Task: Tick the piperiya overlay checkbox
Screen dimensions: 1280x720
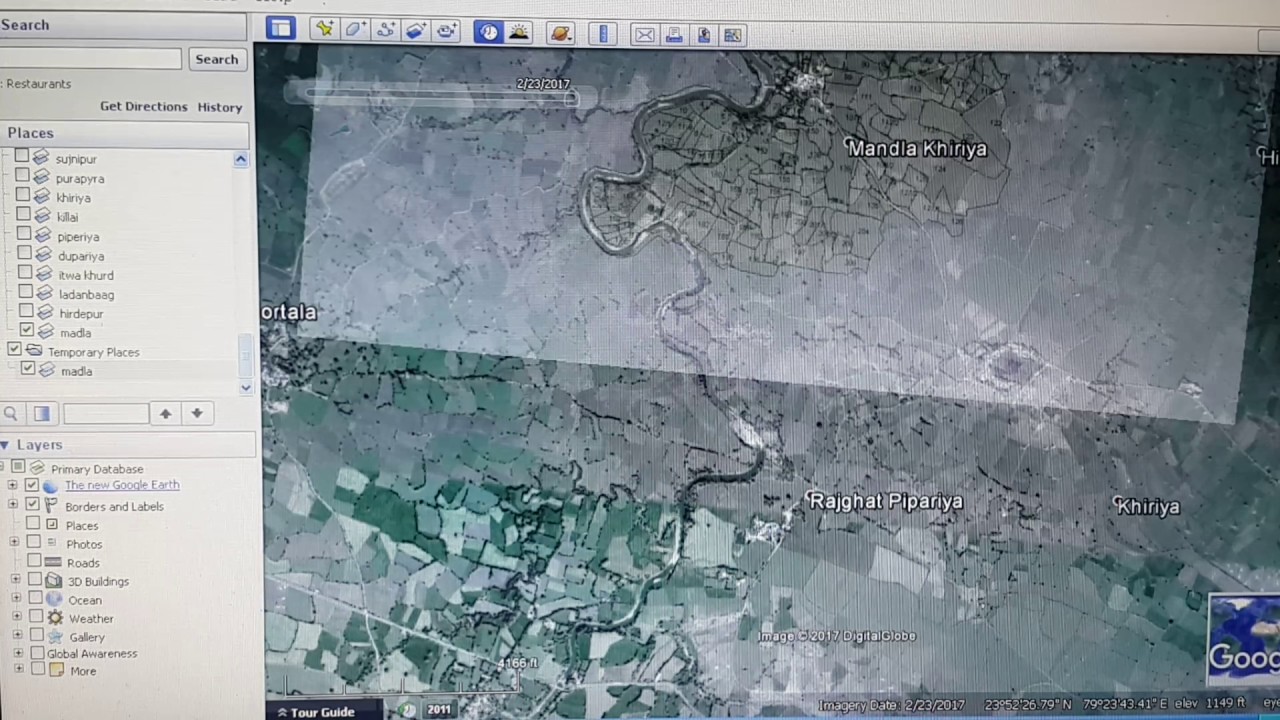Action: click(24, 235)
